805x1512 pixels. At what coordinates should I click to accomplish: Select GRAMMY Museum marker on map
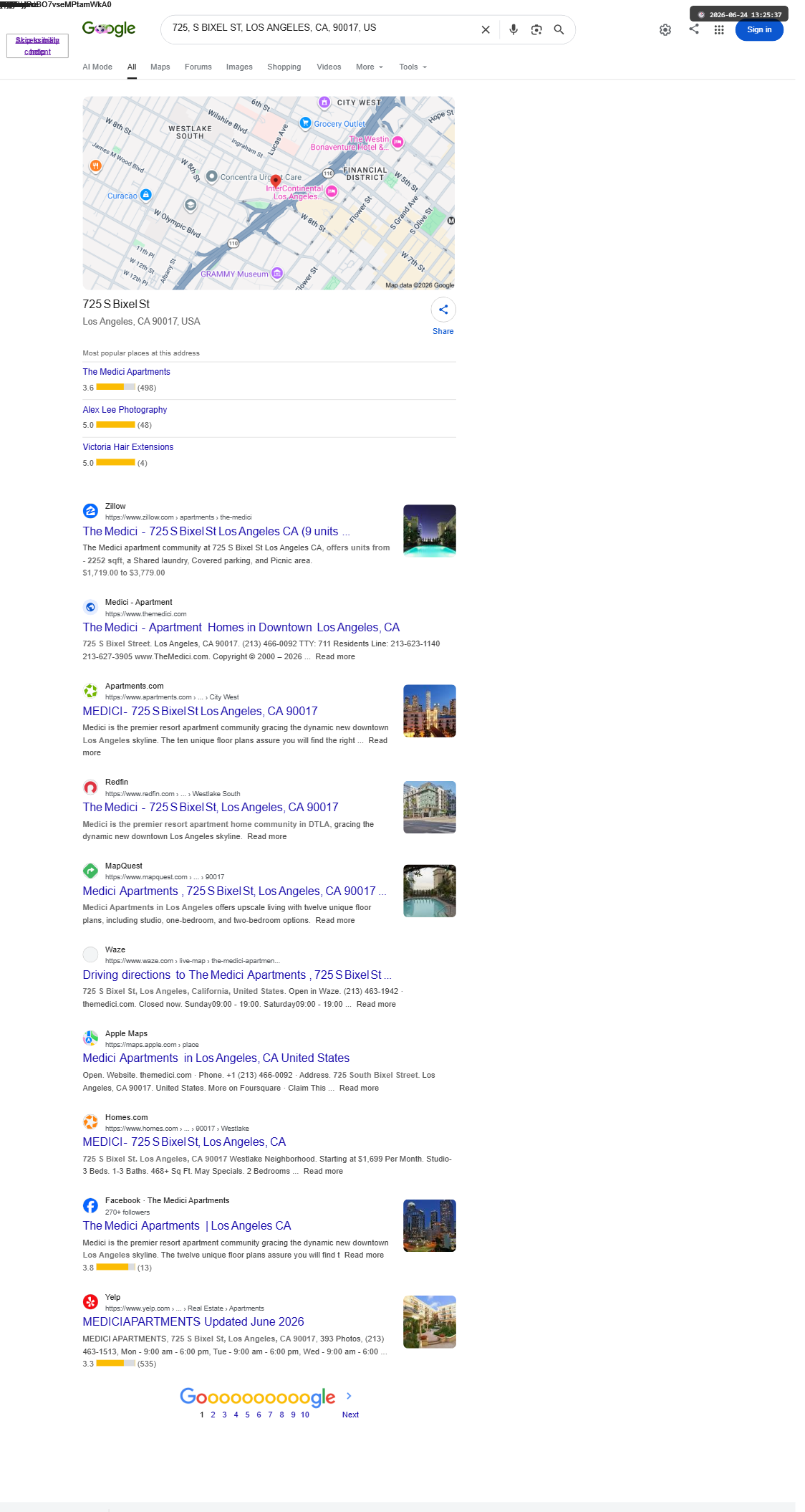(278, 273)
